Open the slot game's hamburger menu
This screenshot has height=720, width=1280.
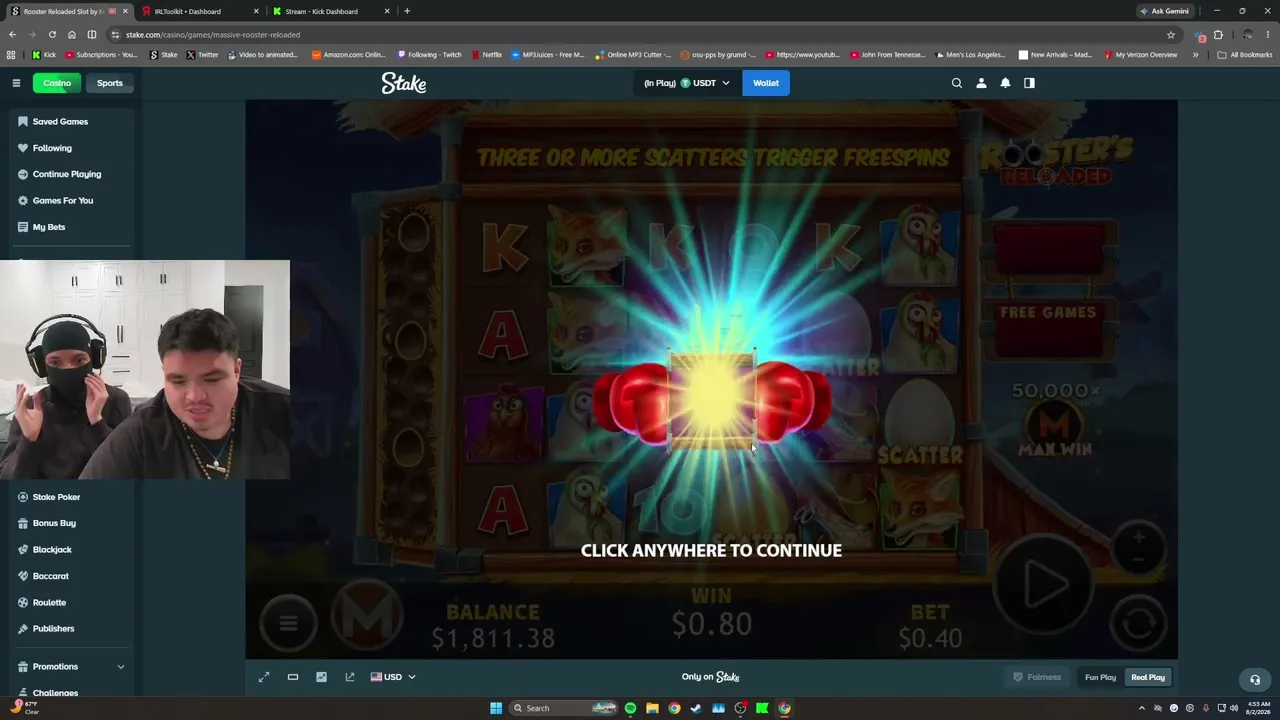[288, 623]
